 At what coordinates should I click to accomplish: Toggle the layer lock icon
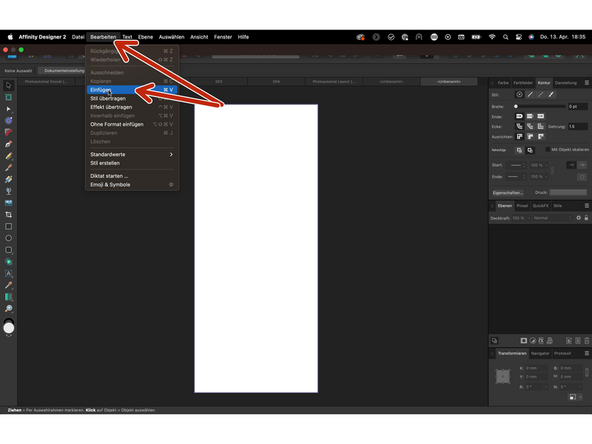(586, 218)
